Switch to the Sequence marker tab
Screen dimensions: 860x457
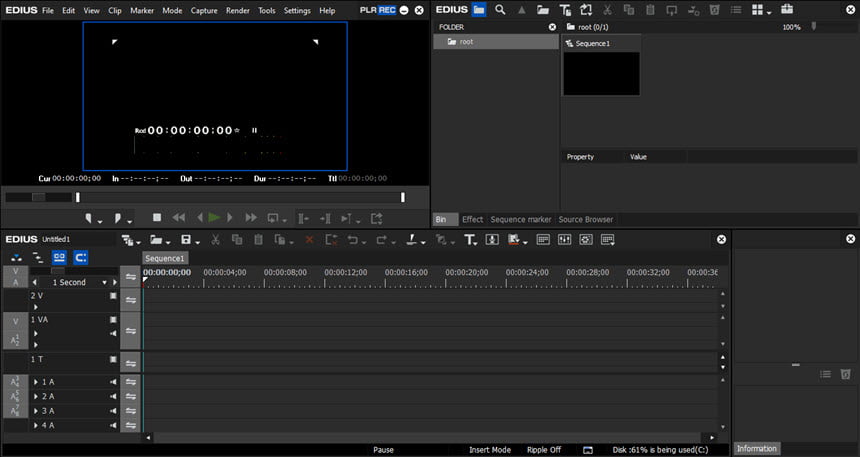tap(520, 219)
